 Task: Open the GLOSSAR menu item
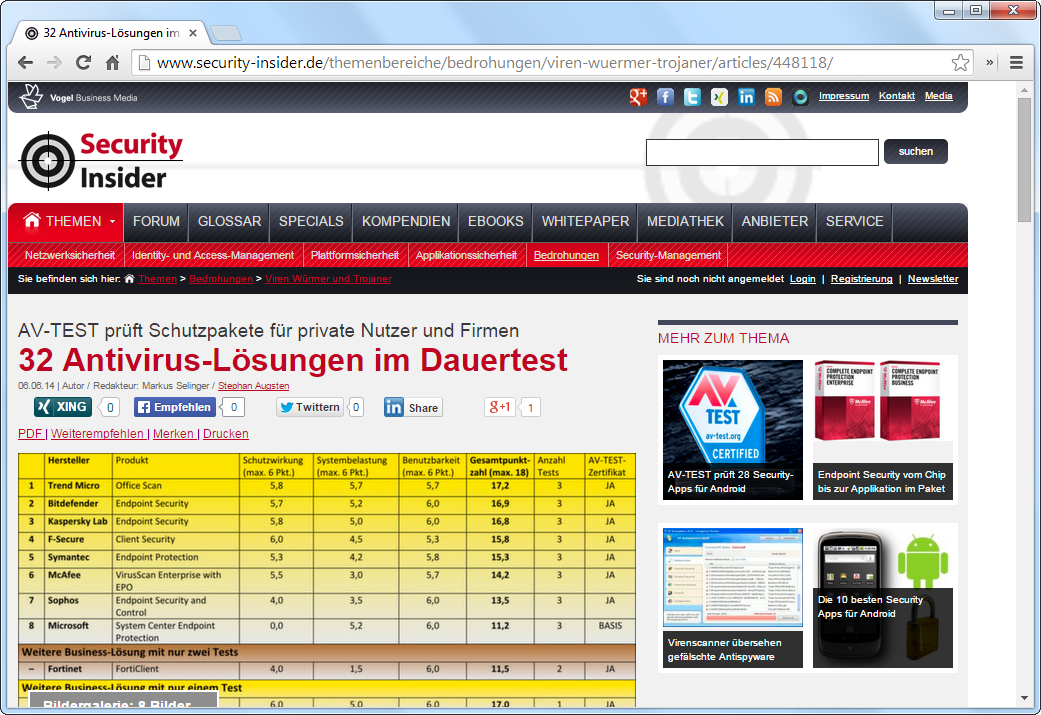coord(229,222)
